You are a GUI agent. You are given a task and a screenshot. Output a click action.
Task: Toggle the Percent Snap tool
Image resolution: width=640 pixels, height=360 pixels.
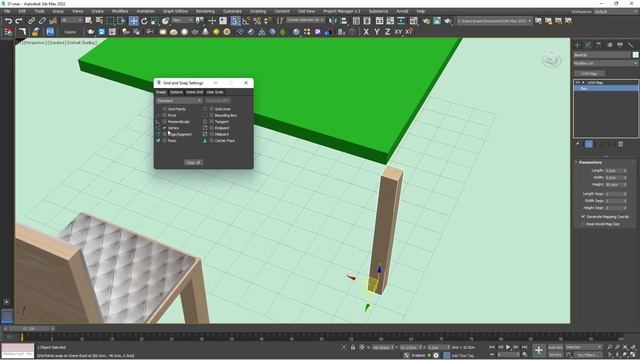257,21
